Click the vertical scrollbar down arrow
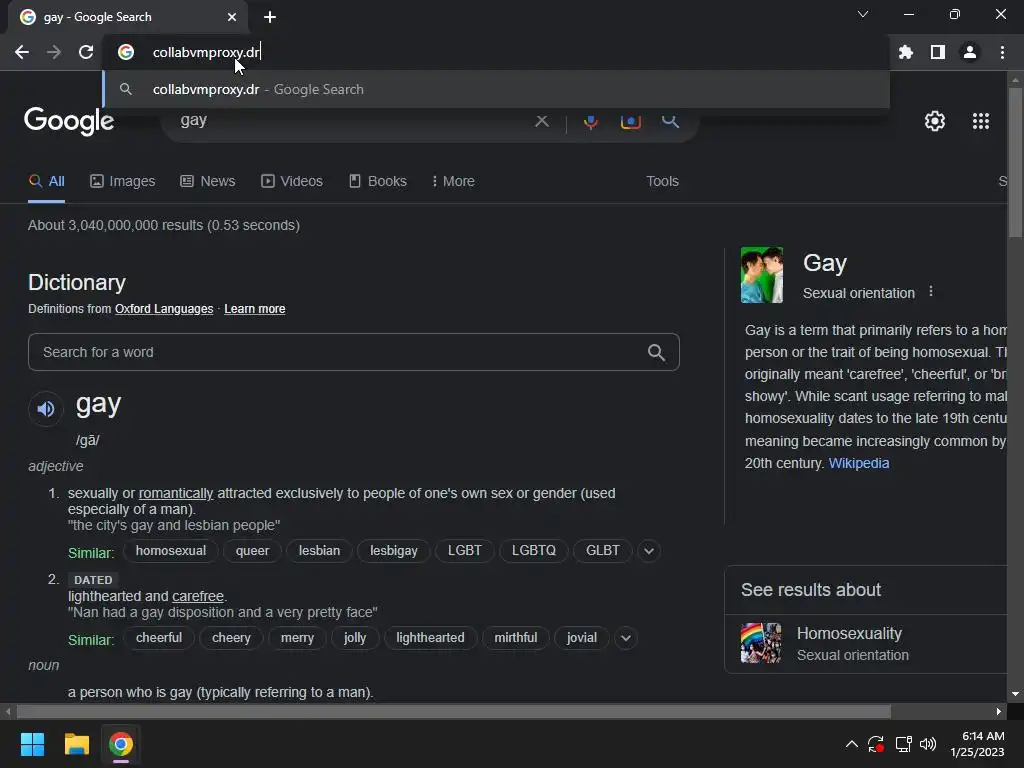This screenshot has height=768, width=1024. click(x=1015, y=694)
